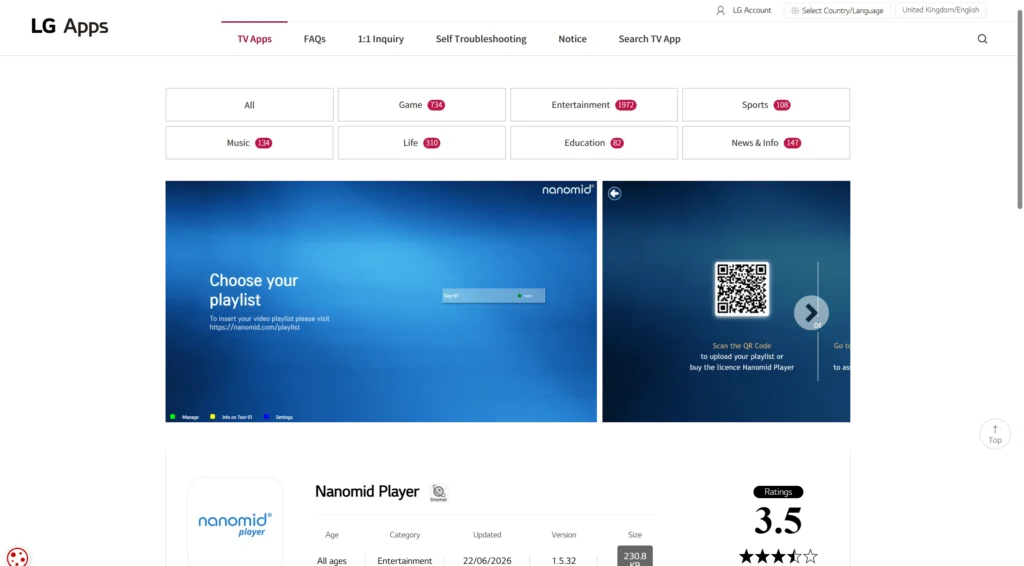Click the Nanomid Player app logo

[x=235, y=524]
